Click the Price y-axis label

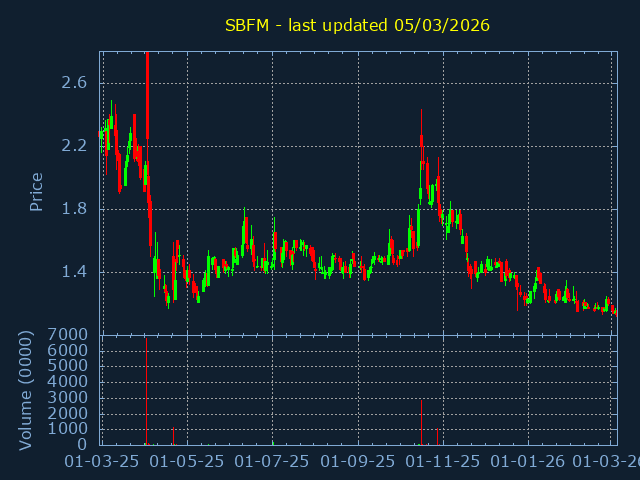pos(36,191)
